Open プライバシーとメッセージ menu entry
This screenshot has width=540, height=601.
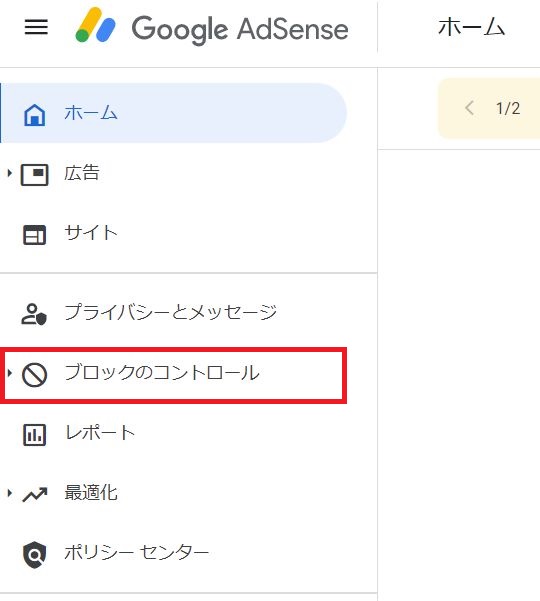[x=173, y=313]
